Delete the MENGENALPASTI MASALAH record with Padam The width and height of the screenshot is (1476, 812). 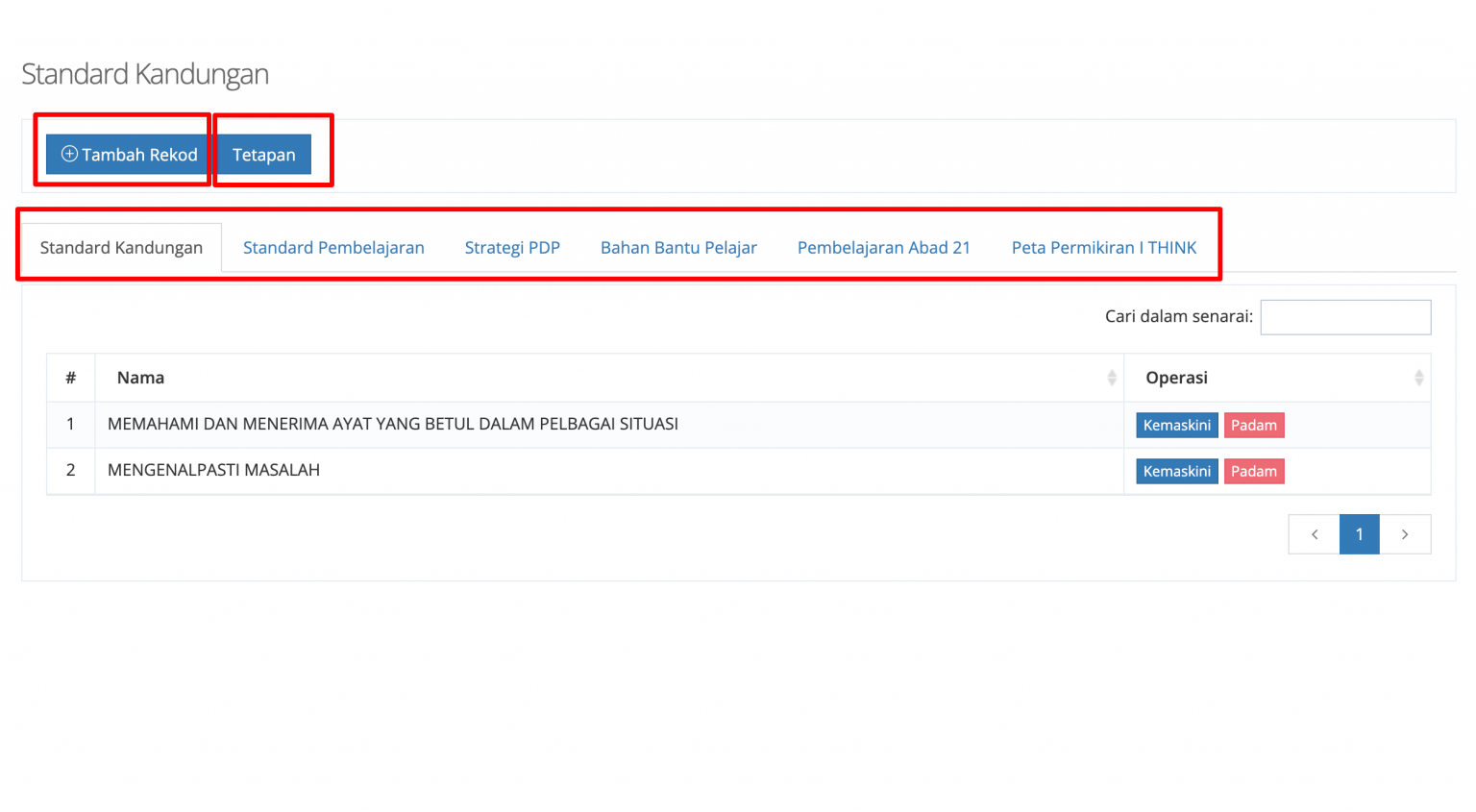pyautogui.click(x=1253, y=471)
